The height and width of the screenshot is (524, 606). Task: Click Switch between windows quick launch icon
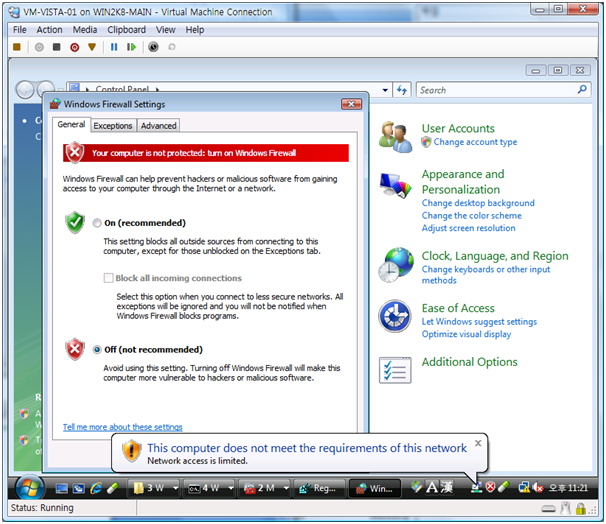coord(78,488)
